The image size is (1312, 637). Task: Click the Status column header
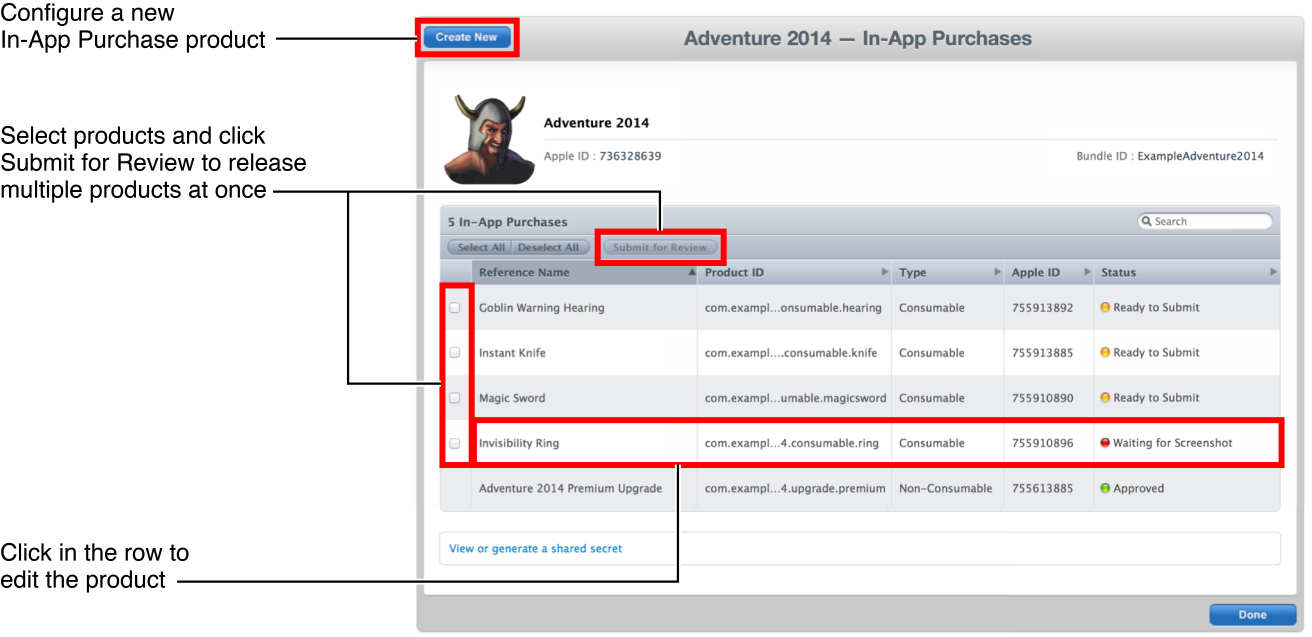click(1119, 272)
